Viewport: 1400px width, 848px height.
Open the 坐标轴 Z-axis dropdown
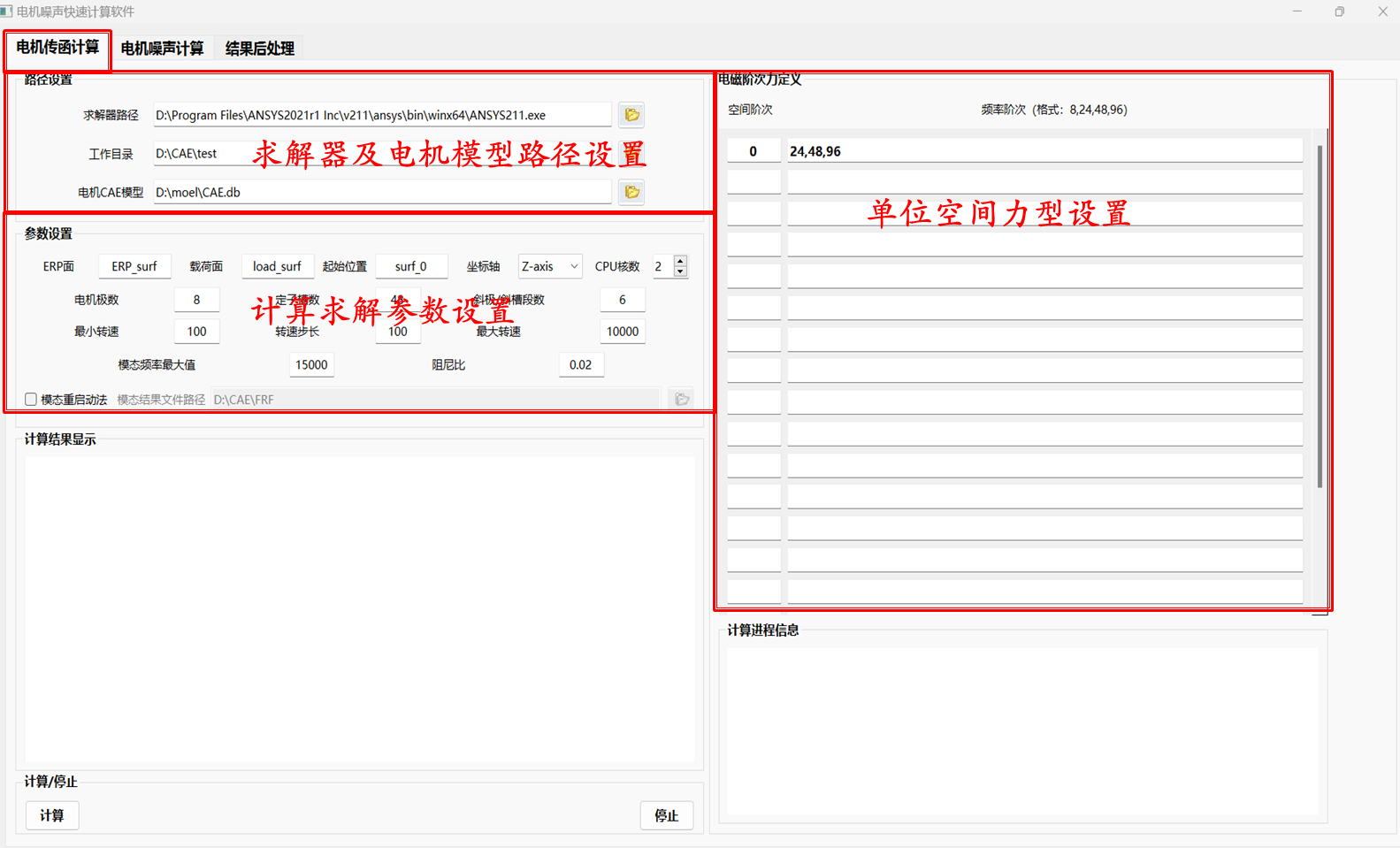point(549,266)
